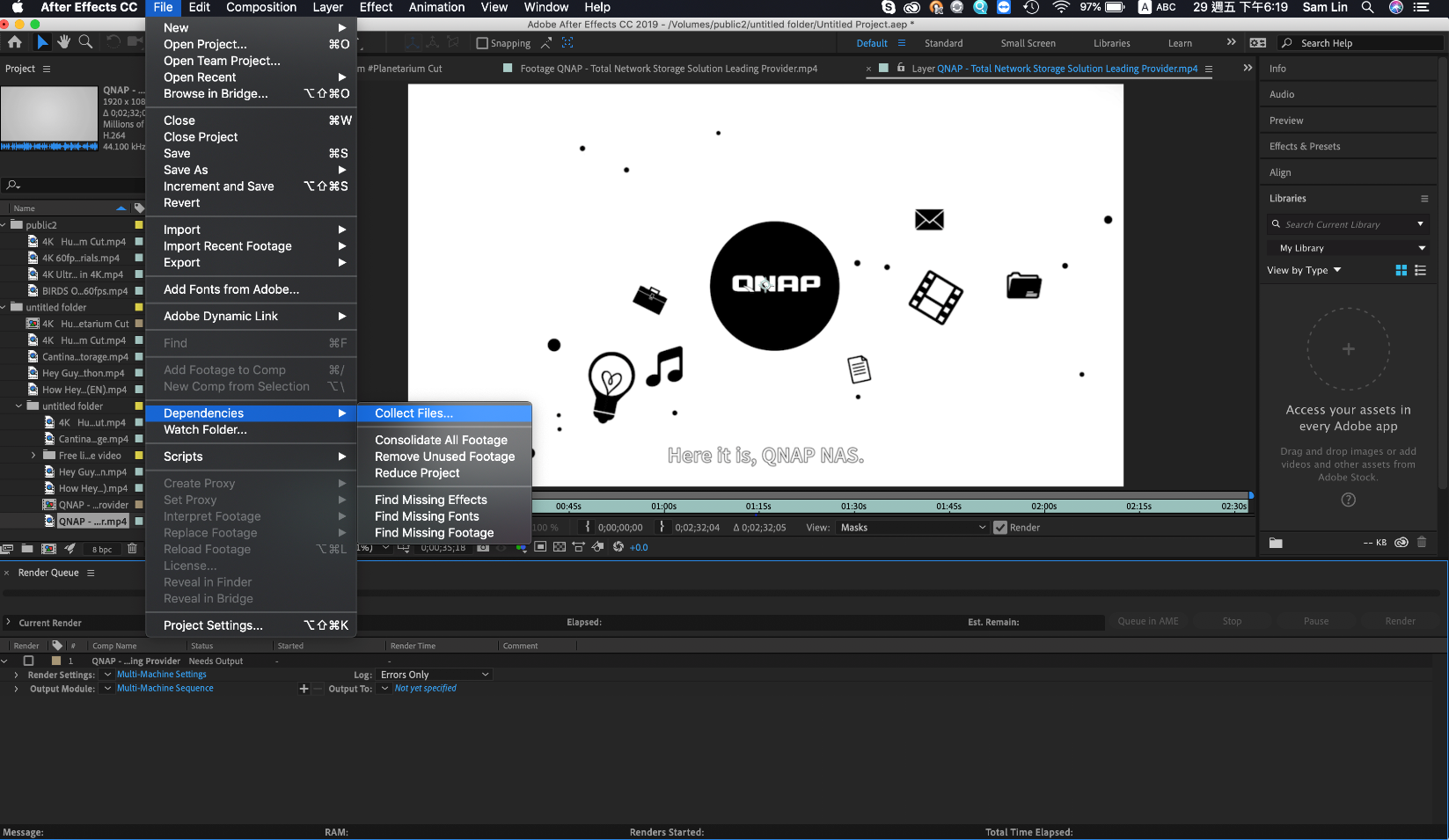Click the Interpret Footage icon in Project panel
Image resolution: width=1449 pixels, height=840 pixels.
(7, 549)
